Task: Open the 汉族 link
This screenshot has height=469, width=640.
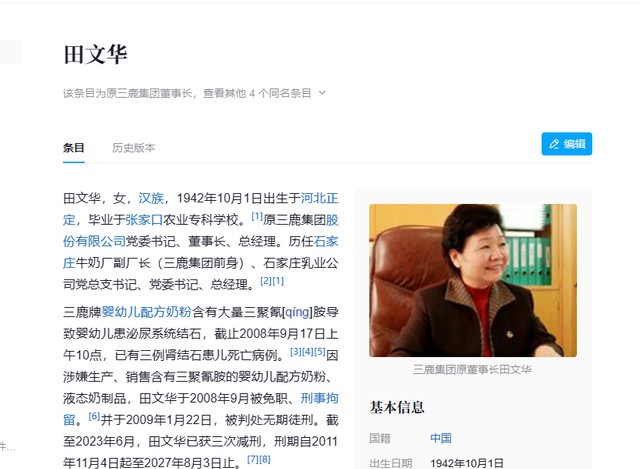Action: tap(151, 198)
